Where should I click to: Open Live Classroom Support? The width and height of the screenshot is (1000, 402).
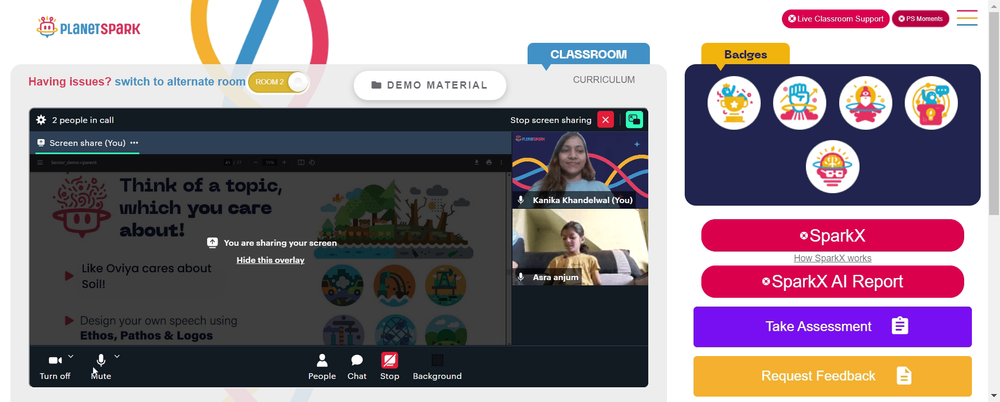pos(835,19)
